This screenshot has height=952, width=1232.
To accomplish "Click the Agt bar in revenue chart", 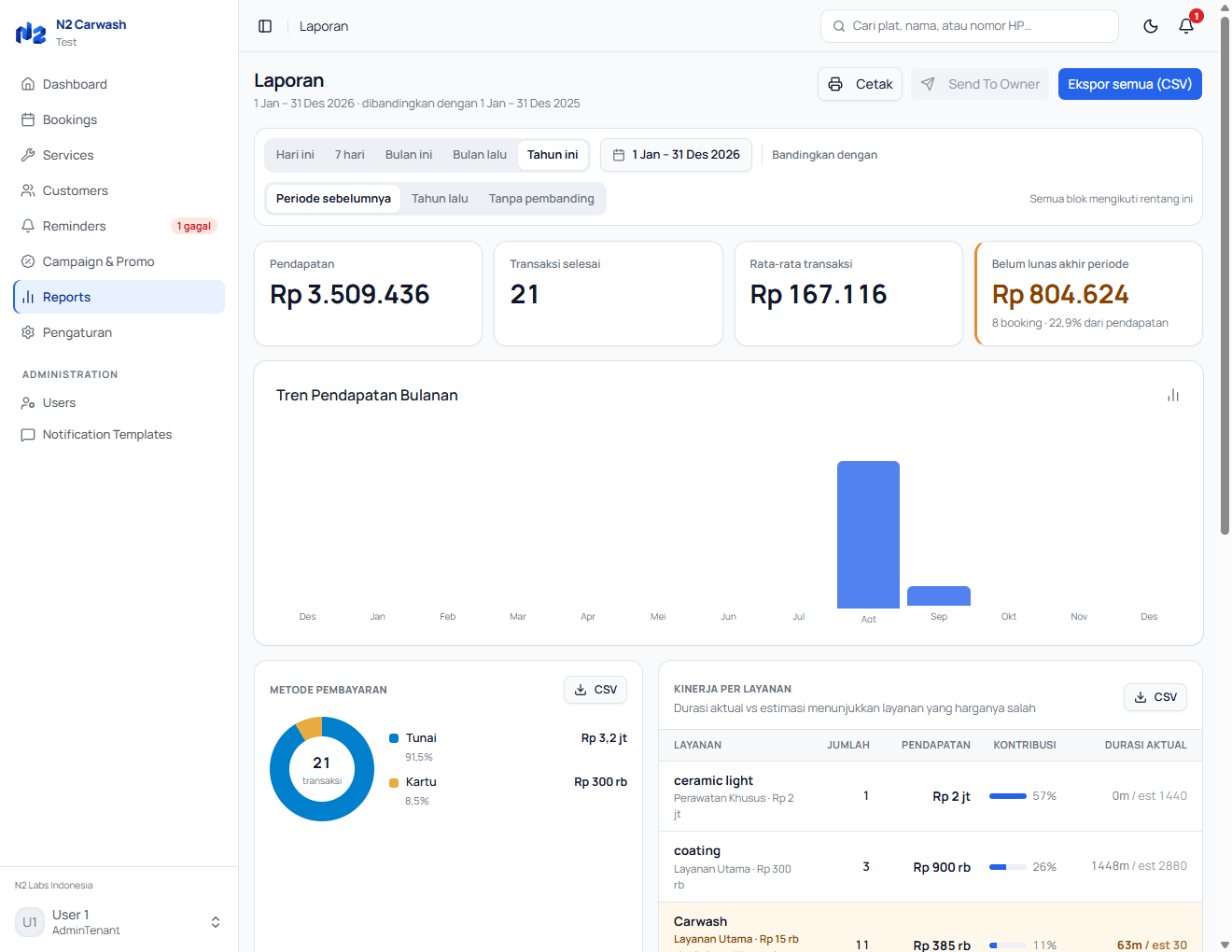I will (868, 535).
